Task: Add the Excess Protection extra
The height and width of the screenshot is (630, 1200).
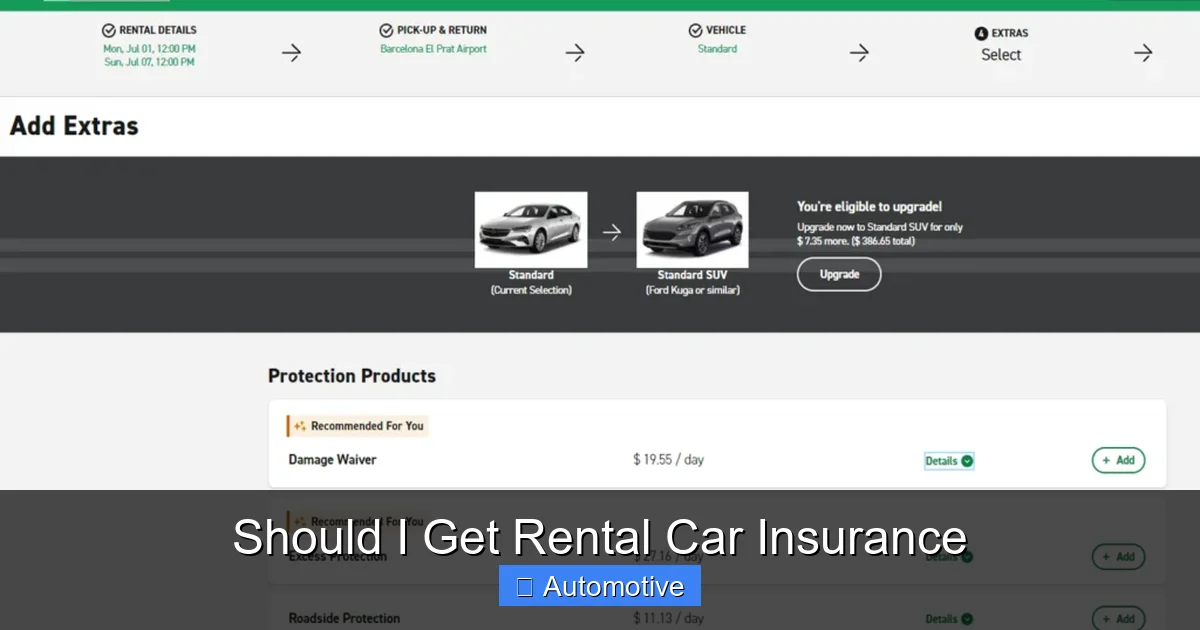Action: 1117,557
